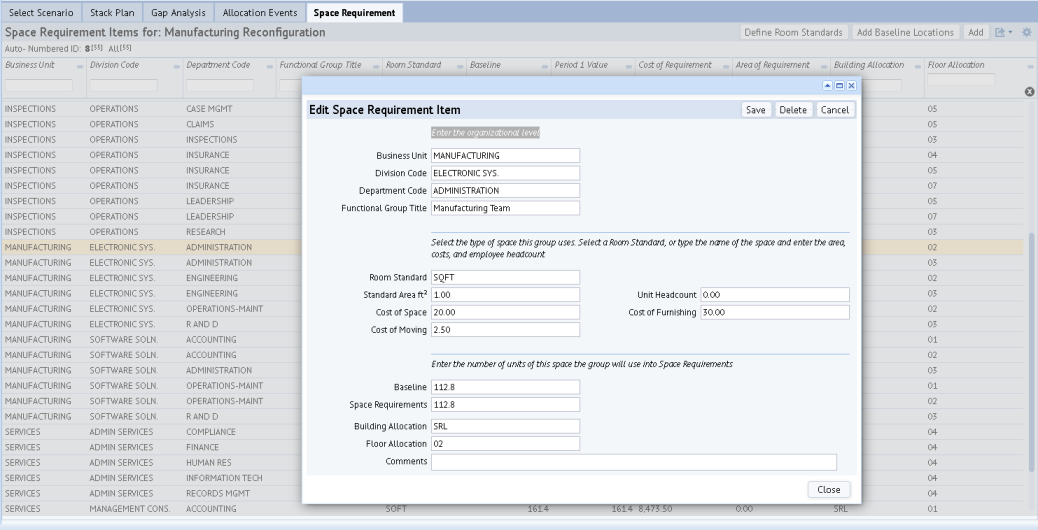Open Floor Allocation column menu handle

point(1030,66)
